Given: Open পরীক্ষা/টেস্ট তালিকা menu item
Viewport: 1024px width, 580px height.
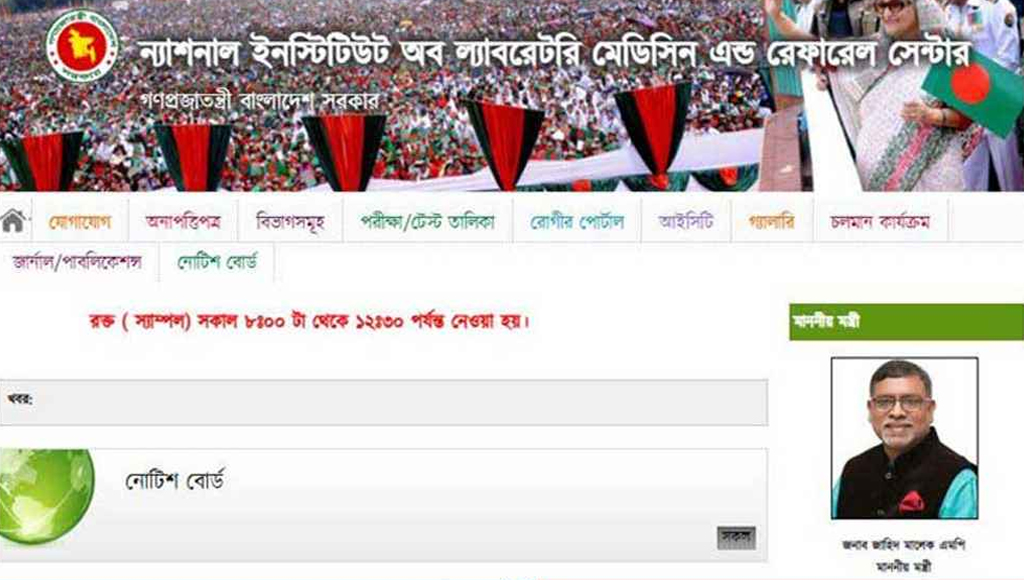Looking at the screenshot, I should click(x=428, y=222).
